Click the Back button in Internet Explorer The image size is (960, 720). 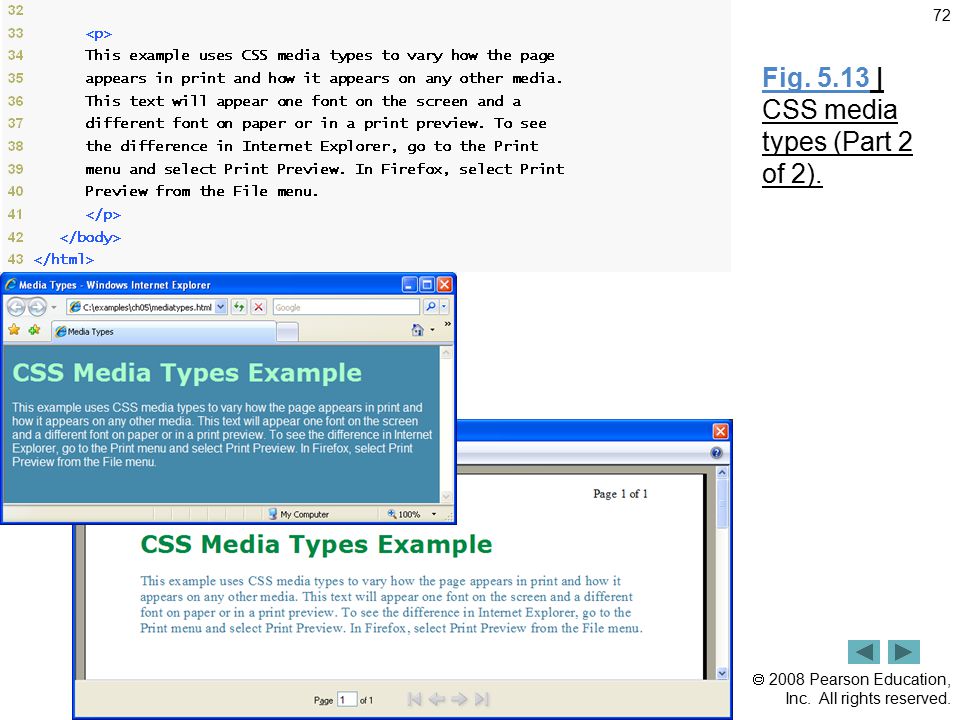(16, 307)
